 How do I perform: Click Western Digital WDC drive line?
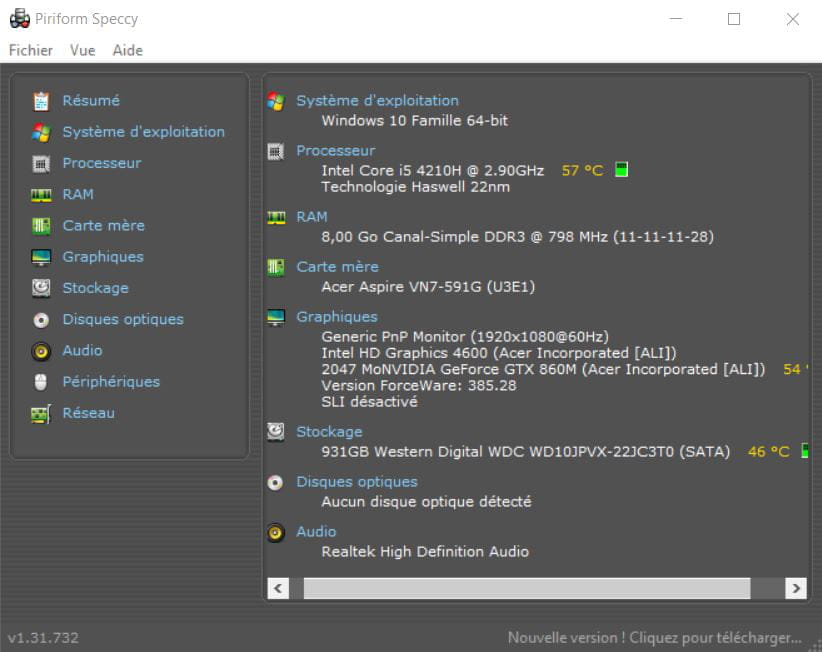(x=526, y=452)
